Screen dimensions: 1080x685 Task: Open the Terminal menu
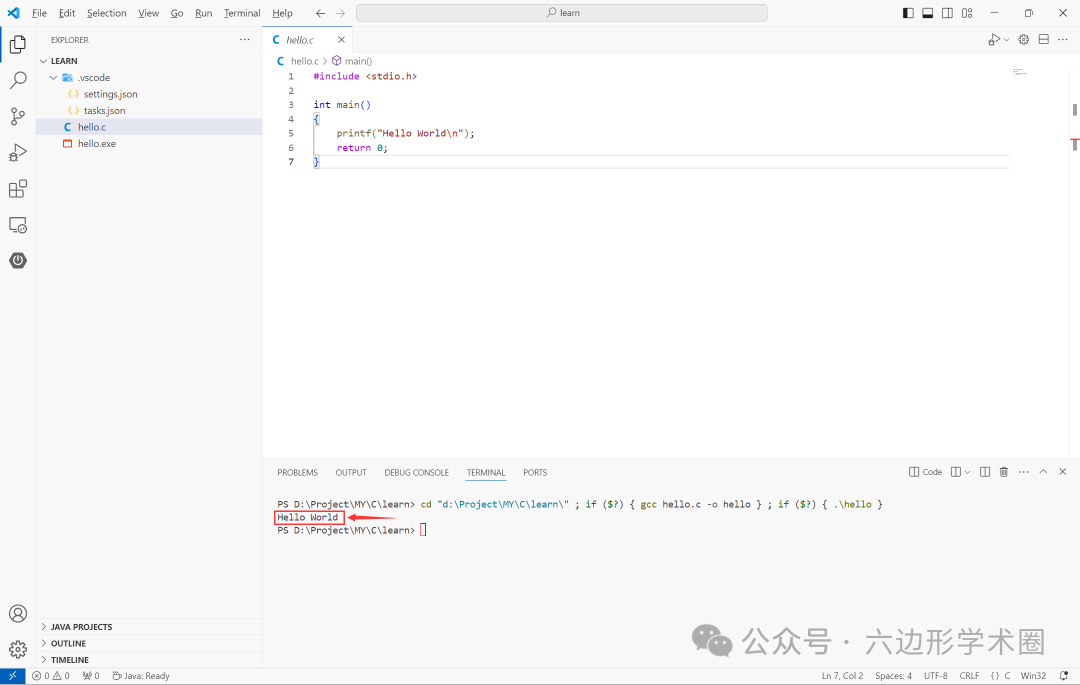tap(241, 13)
